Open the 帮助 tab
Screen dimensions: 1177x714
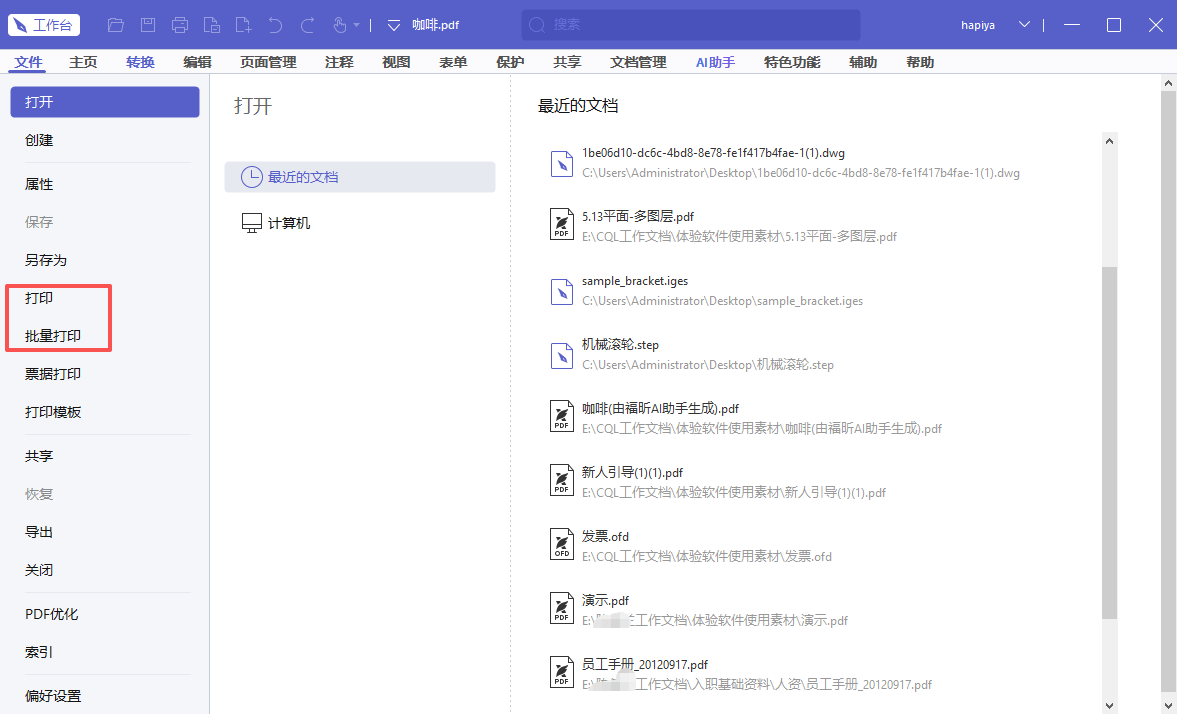tap(920, 62)
